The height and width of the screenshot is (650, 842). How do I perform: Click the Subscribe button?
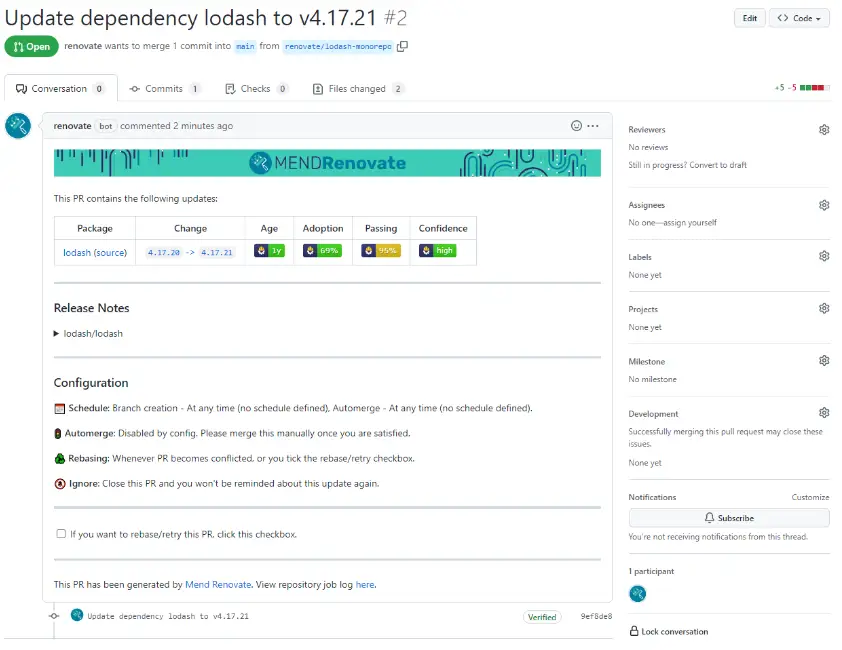pos(729,518)
